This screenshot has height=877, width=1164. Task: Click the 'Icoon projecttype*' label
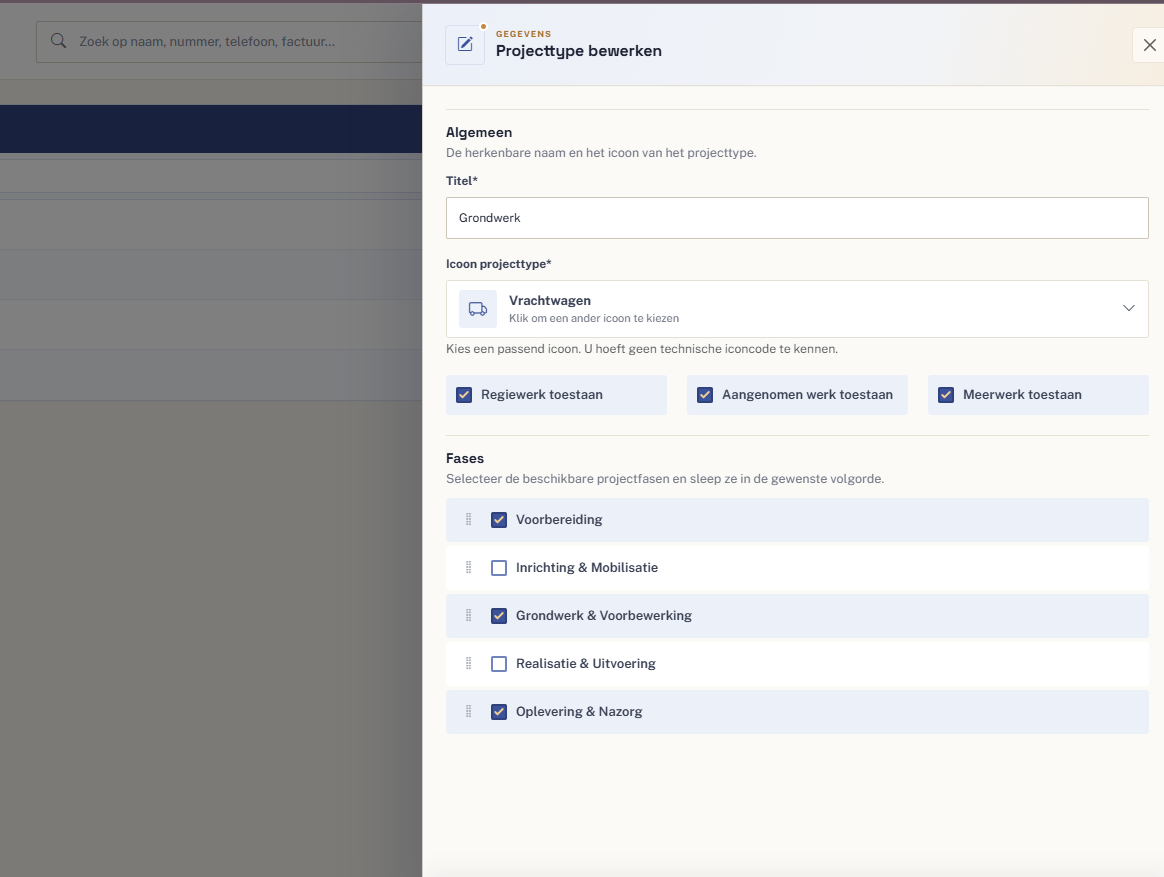click(x=499, y=264)
